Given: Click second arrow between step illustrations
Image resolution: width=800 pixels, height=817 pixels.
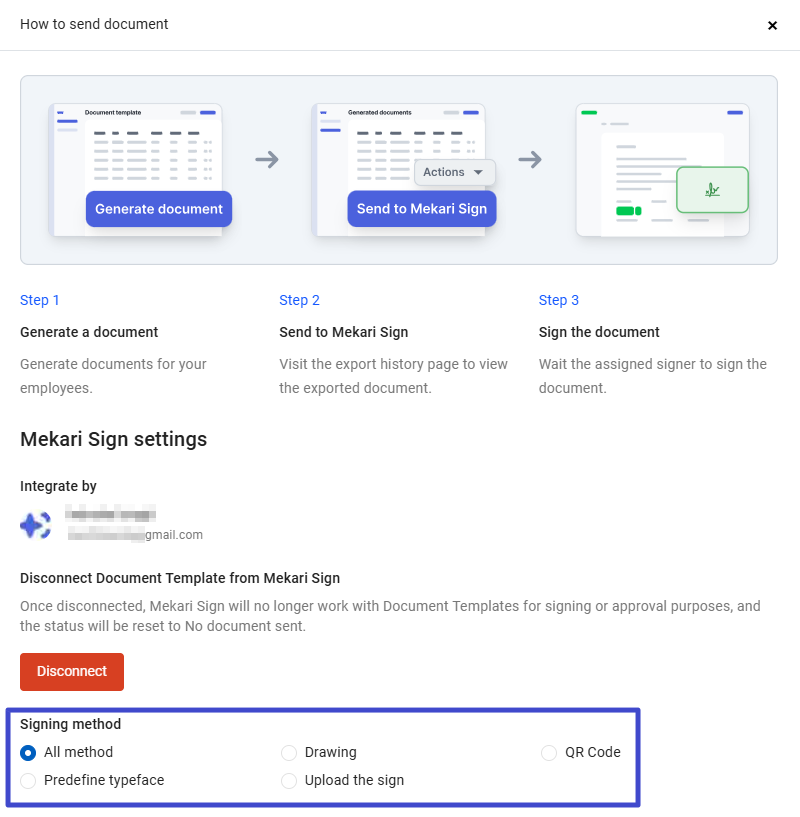Looking at the screenshot, I should pos(530,159).
